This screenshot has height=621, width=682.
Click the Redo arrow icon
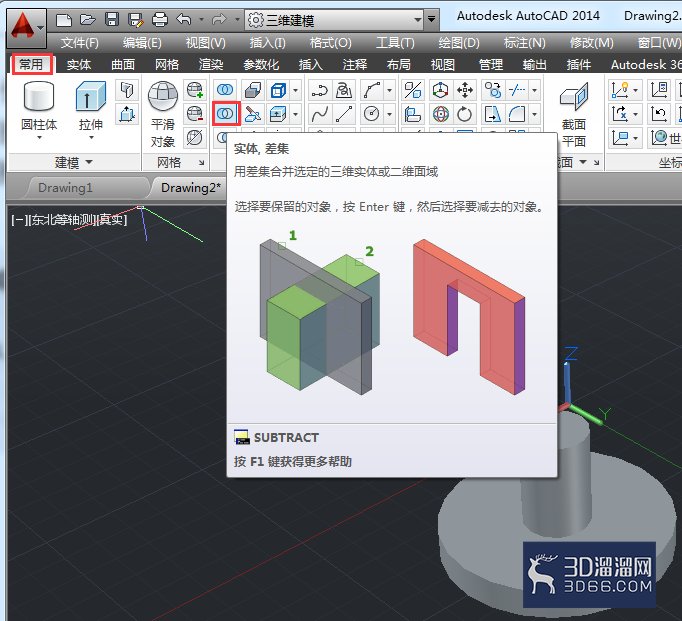point(220,19)
